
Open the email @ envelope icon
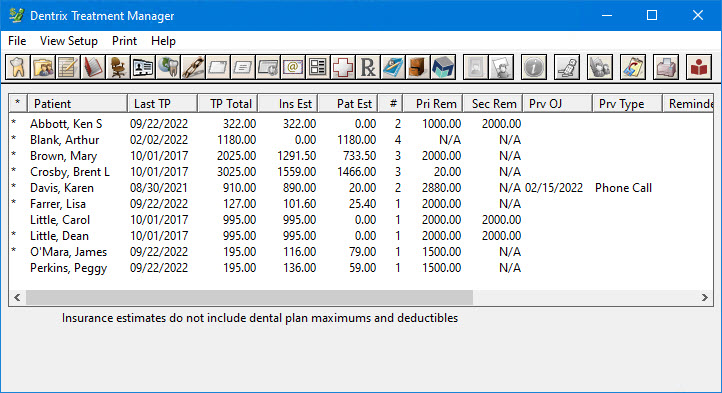click(292, 68)
